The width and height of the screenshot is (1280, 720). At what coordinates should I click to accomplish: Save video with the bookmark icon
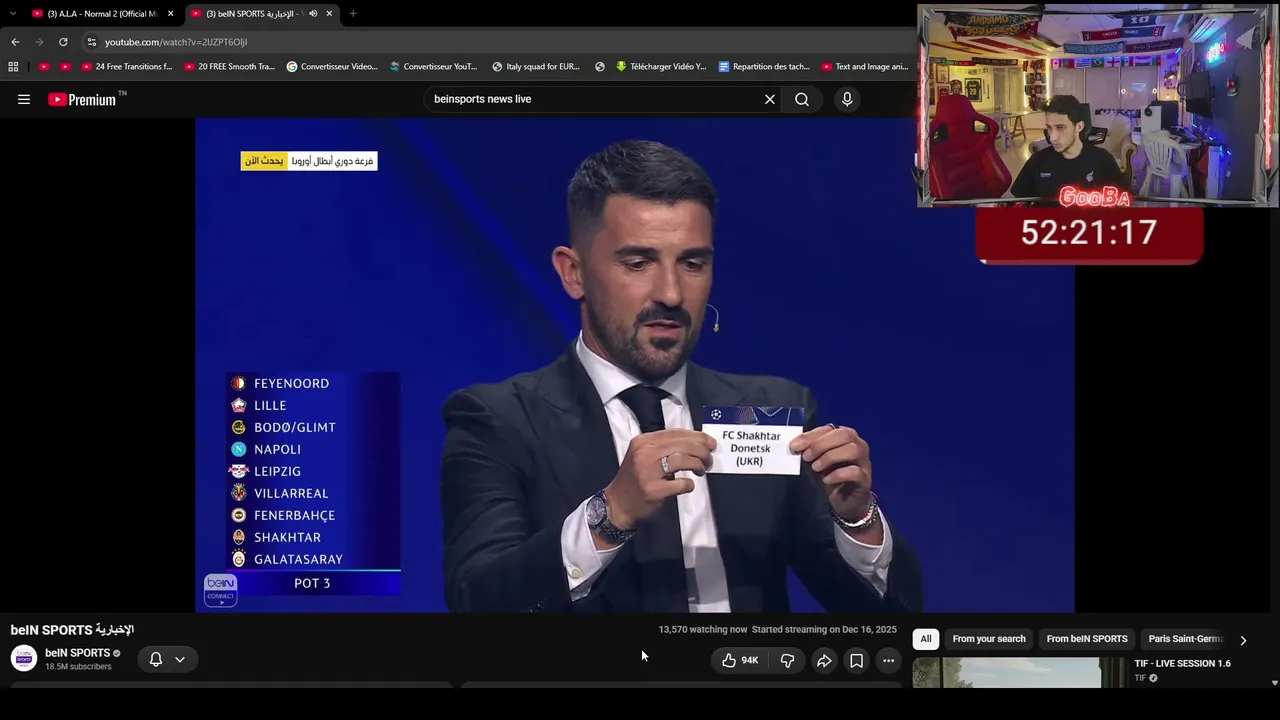[x=857, y=660]
